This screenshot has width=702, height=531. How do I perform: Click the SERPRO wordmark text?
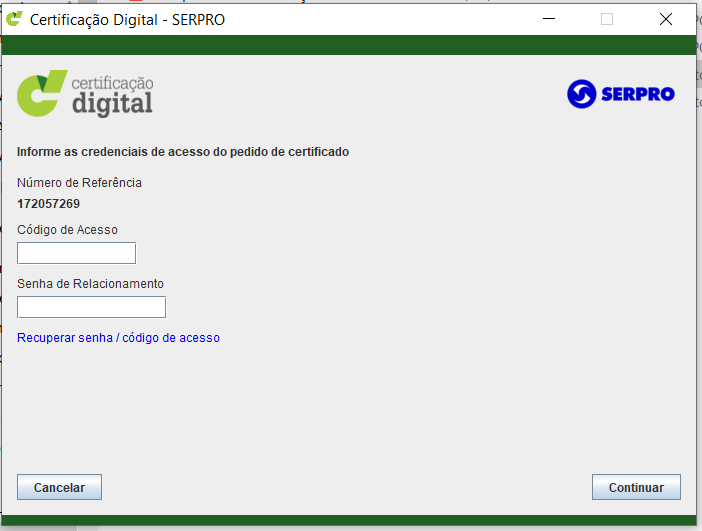pyautogui.click(x=638, y=95)
